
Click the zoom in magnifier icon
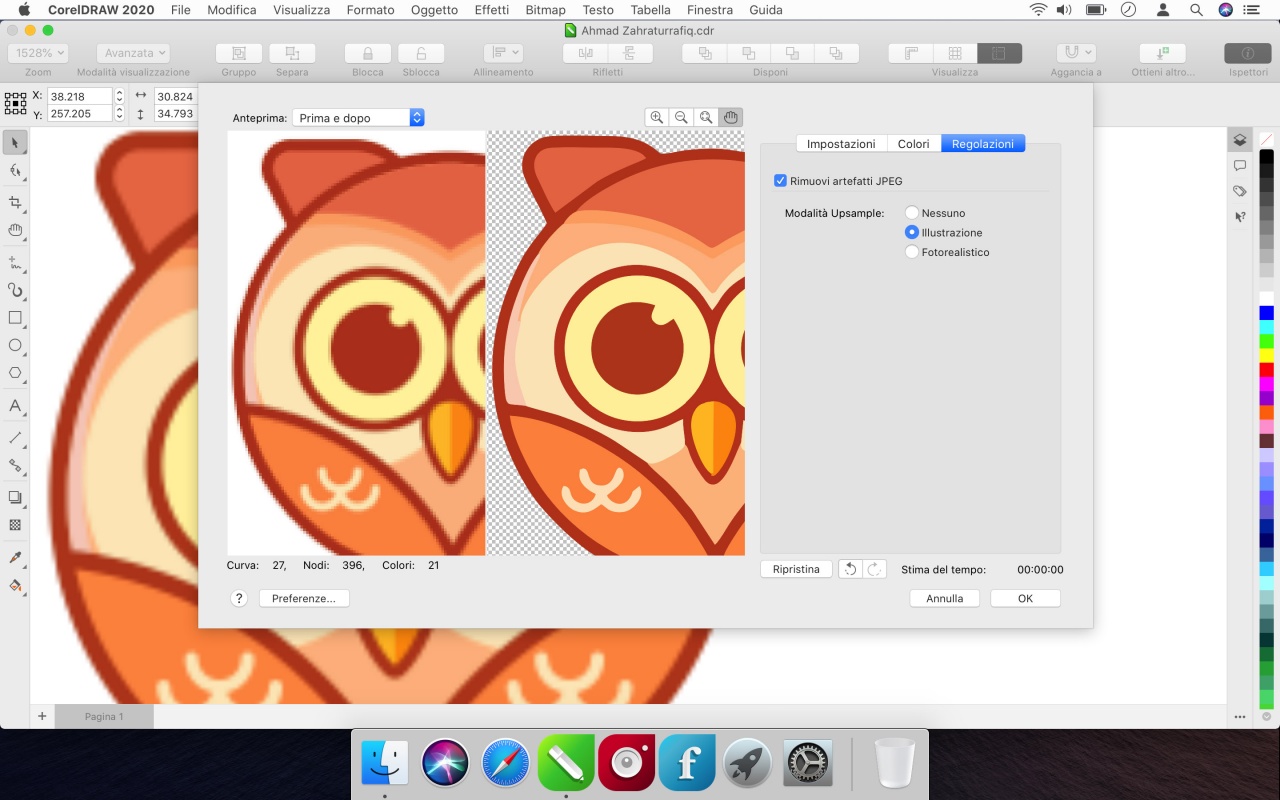pyautogui.click(x=657, y=117)
